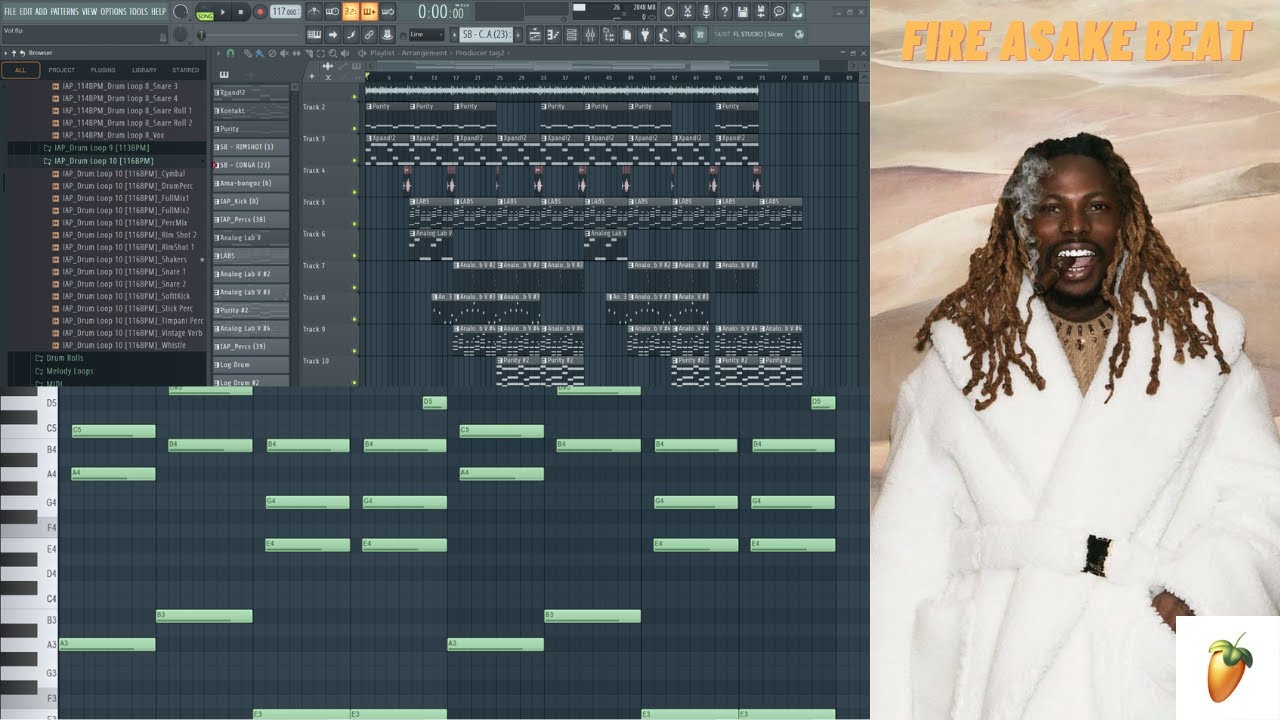Select the playlist playback speaker tool
This screenshot has width=1280, height=720.
(x=344, y=53)
